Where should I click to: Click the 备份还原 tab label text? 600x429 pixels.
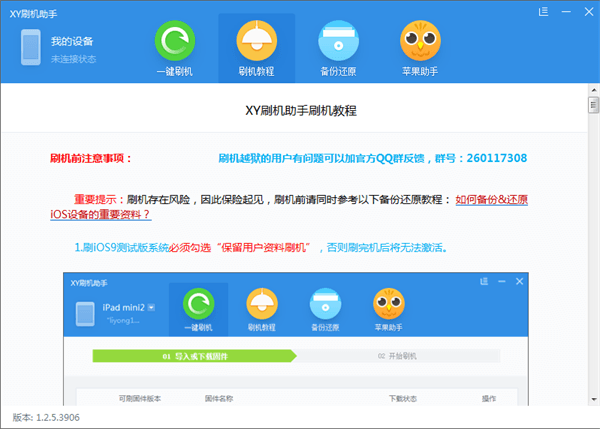[x=338, y=72]
